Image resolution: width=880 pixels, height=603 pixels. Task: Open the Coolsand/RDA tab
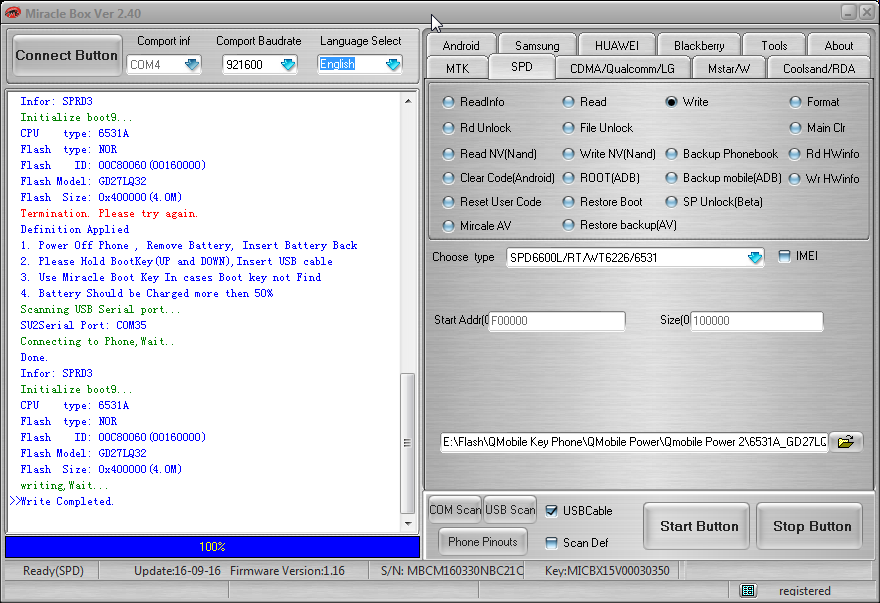(x=819, y=68)
